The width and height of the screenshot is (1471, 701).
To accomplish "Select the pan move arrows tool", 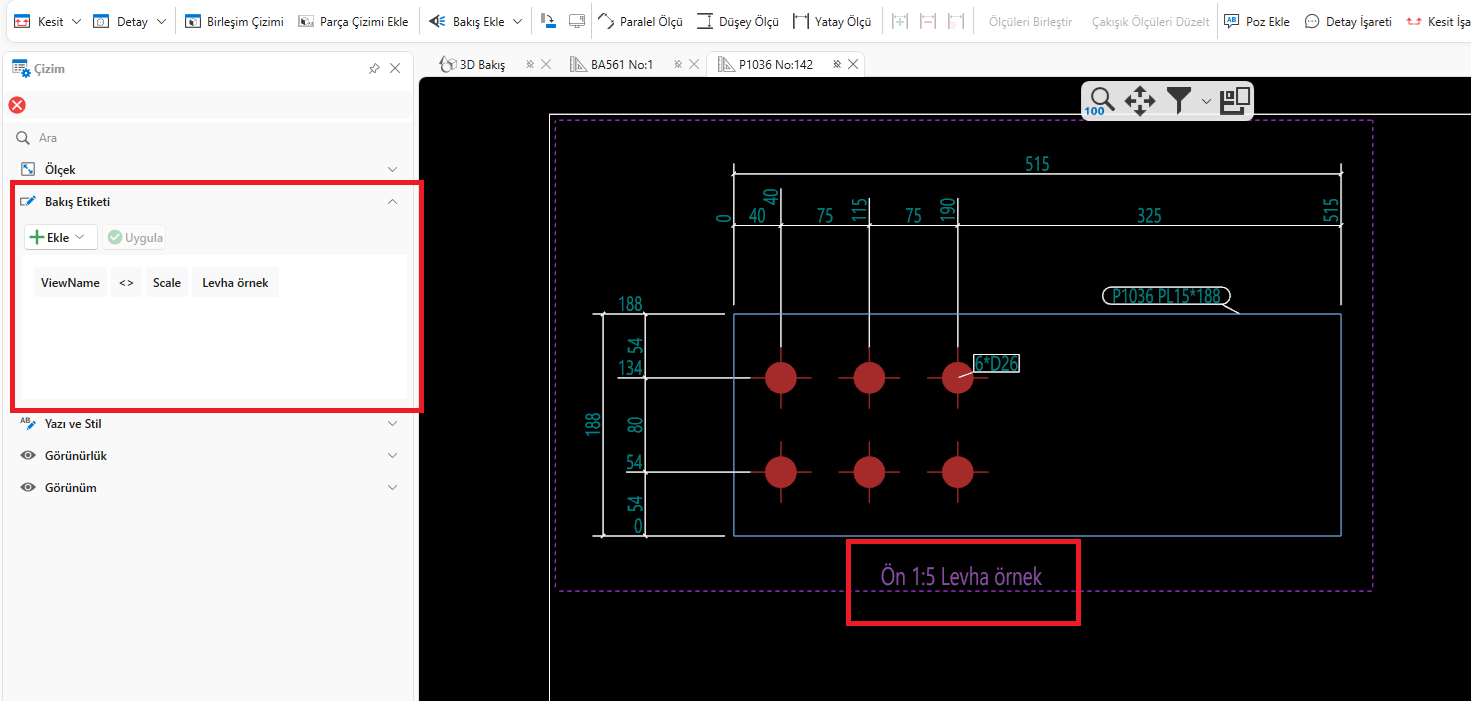I will [1140, 100].
